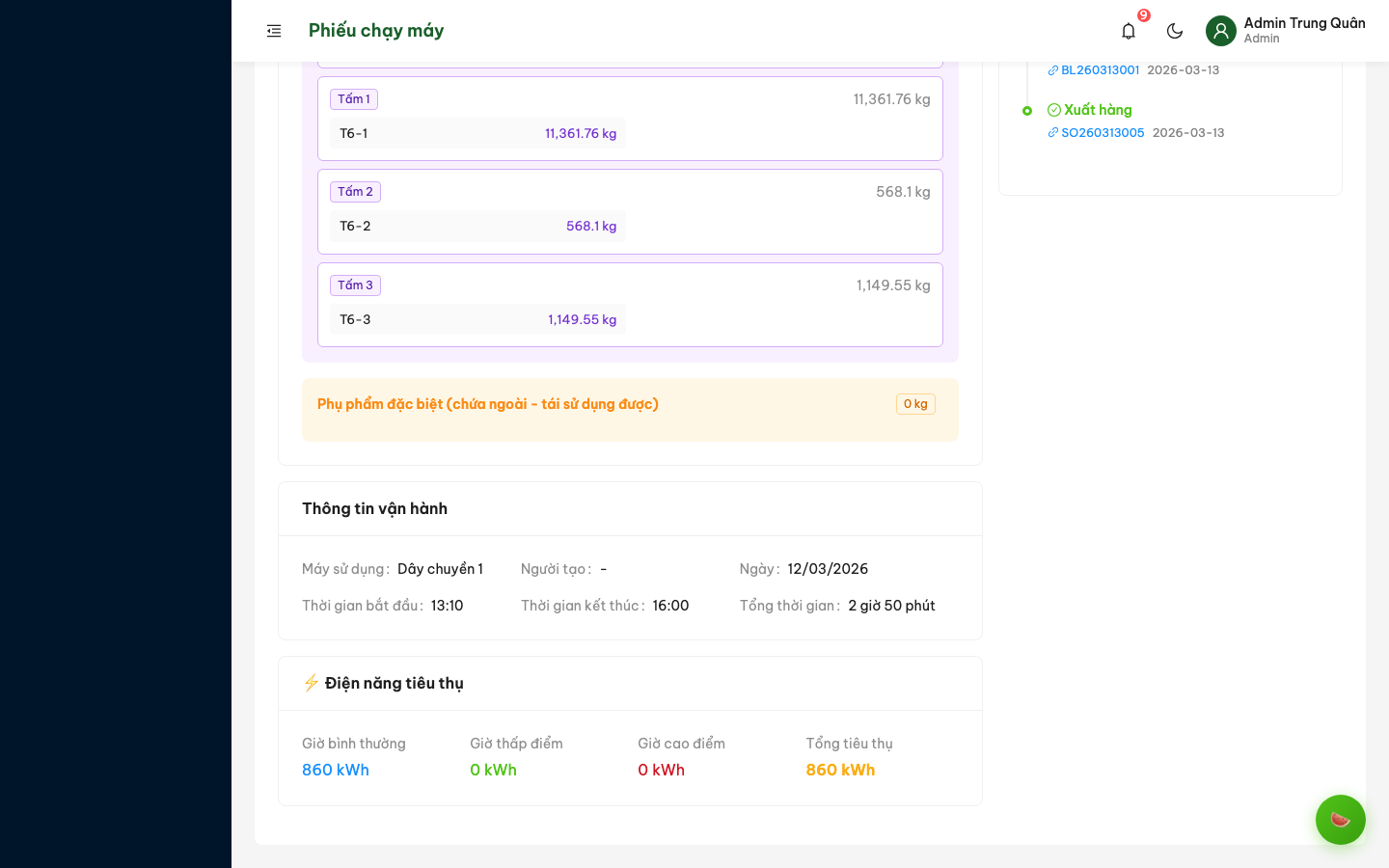Click the Admin user avatar icon
1389x868 pixels.
pos(1221,31)
